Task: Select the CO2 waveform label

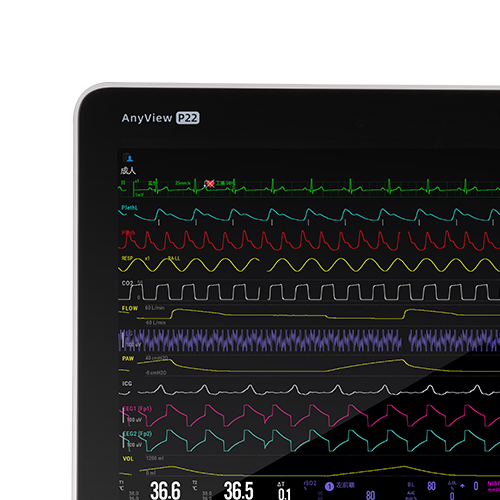Action: pyautogui.click(x=127, y=283)
